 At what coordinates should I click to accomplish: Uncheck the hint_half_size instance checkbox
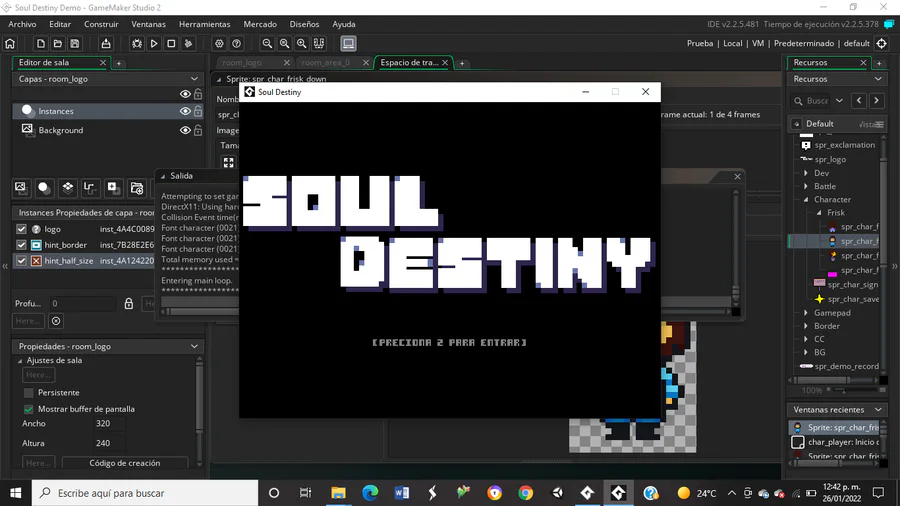click(x=21, y=260)
